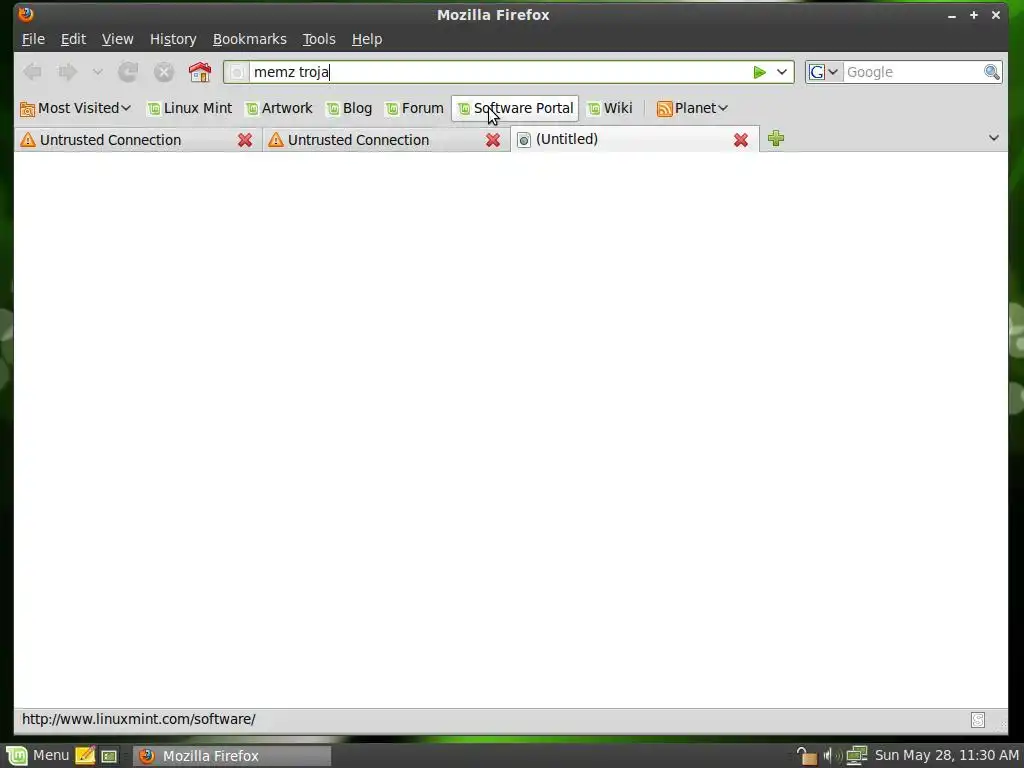The height and width of the screenshot is (768, 1024).
Task: Open the Linux Mint Menu button
Action: [x=38, y=756]
